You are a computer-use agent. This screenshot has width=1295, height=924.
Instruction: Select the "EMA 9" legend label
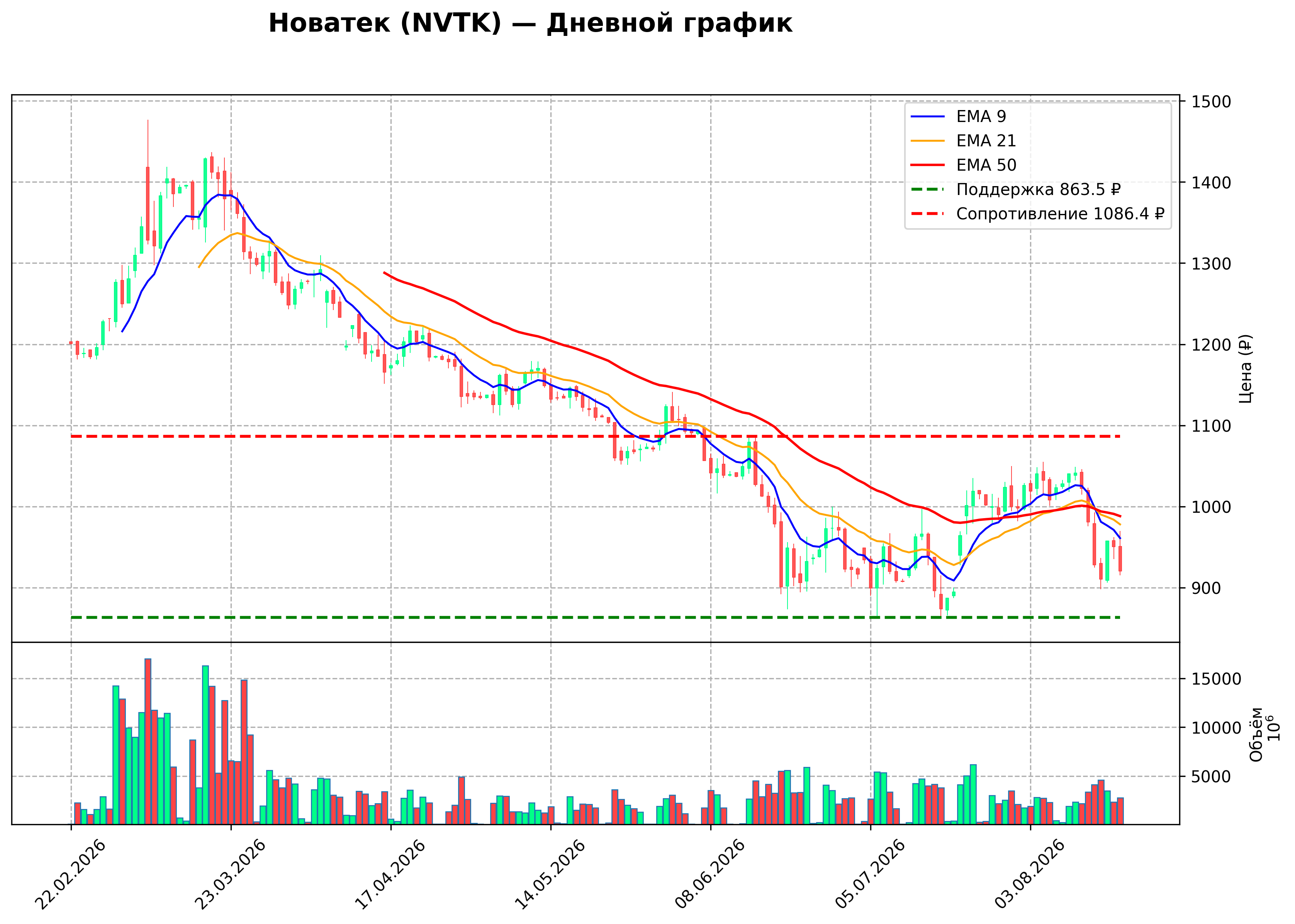981,117
